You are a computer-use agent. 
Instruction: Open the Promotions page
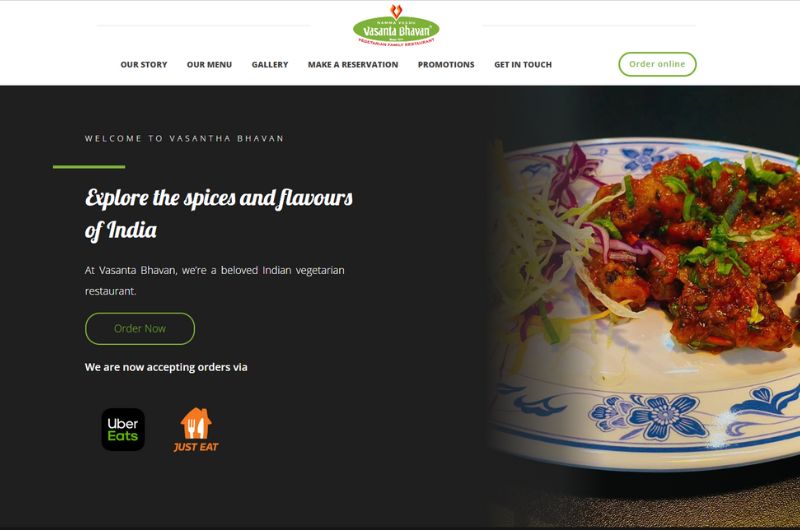tap(446, 65)
